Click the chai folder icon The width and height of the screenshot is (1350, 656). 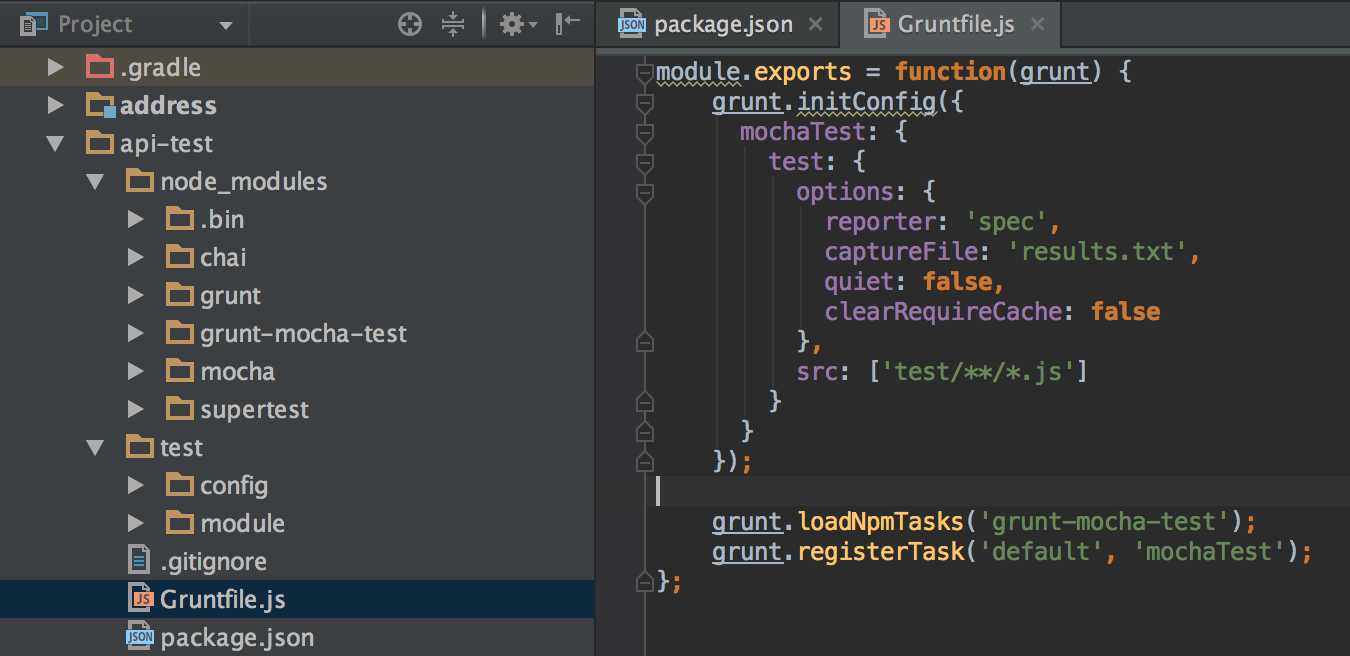tap(180, 258)
